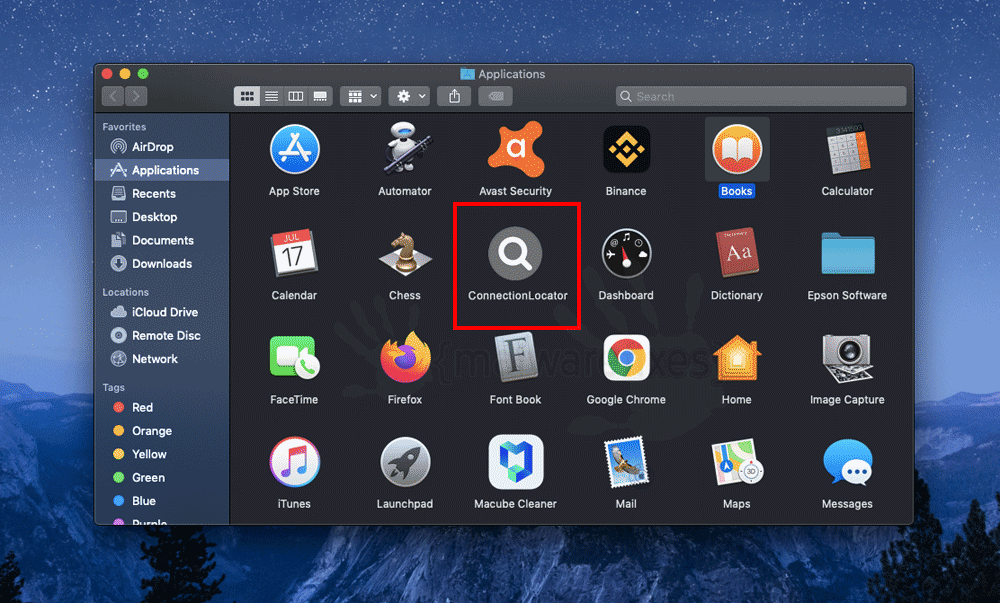Image resolution: width=1000 pixels, height=603 pixels.
Task: Select the Epson Software folder icon
Action: point(848,253)
